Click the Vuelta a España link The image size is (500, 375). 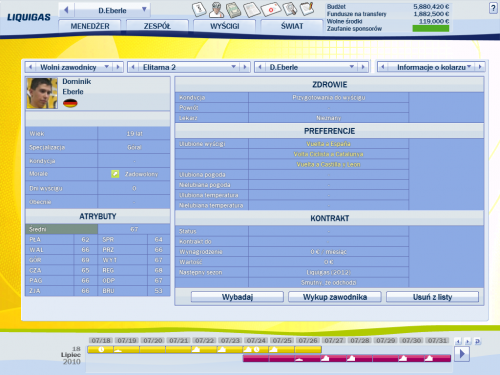(328, 144)
